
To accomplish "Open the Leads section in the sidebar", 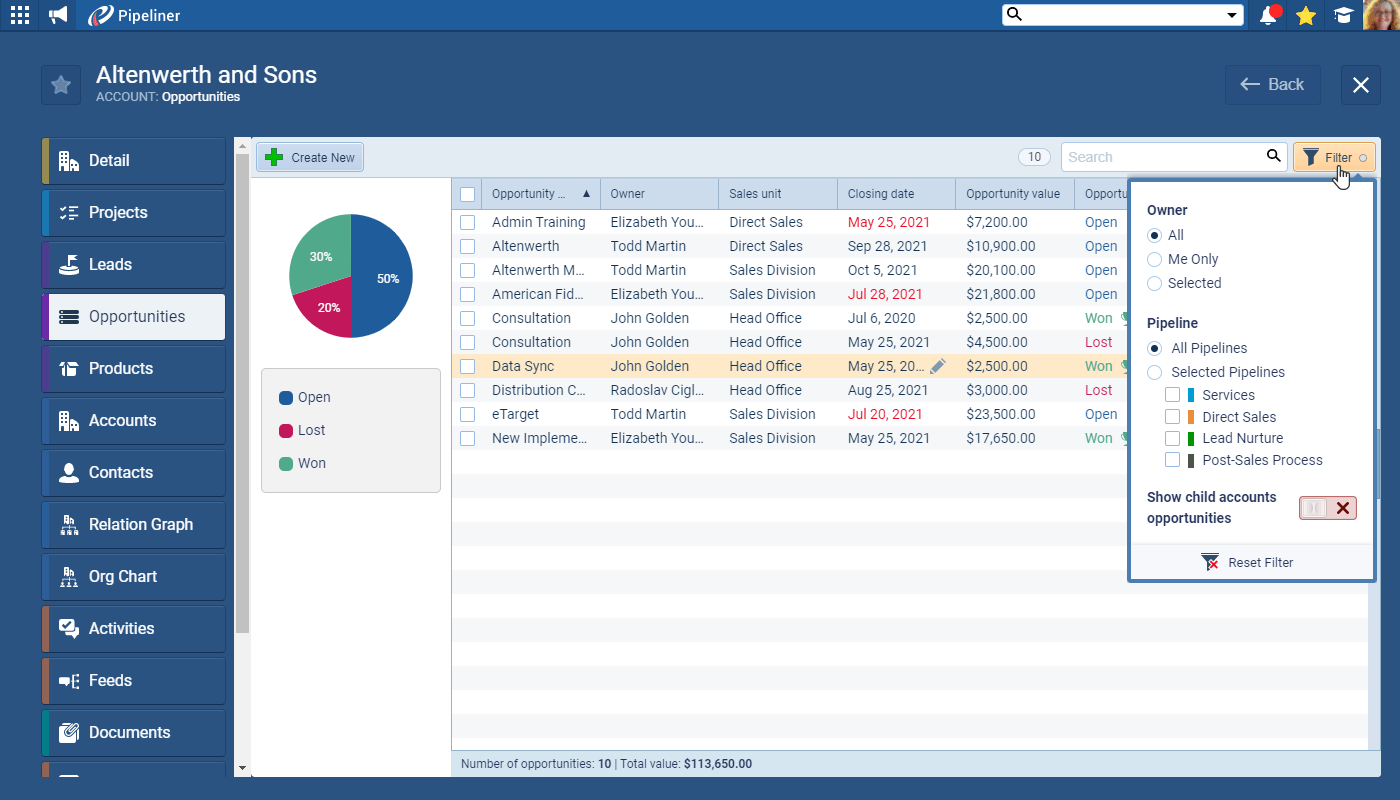I will pyautogui.click(x=132, y=264).
